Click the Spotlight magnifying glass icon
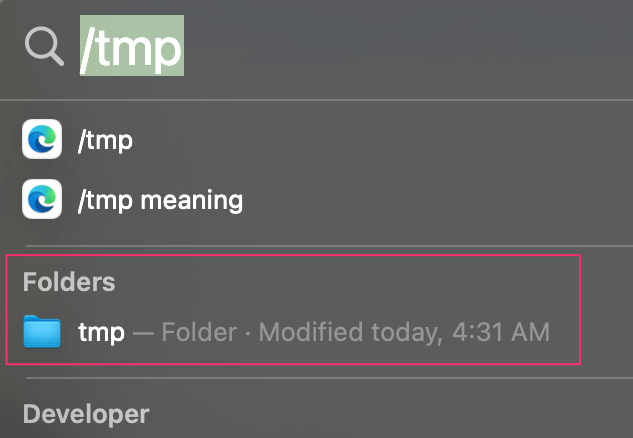Image resolution: width=633 pixels, height=438 pixels. [x=44, y=46]
